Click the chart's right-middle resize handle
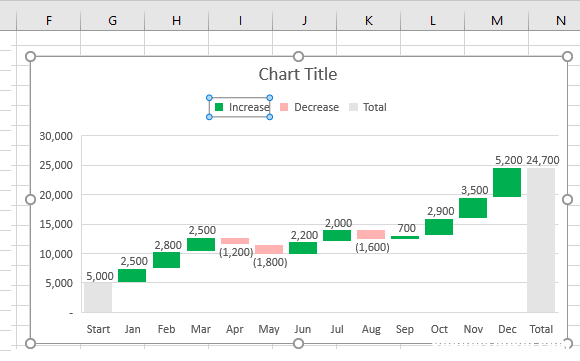The height and width of the screenshot is (361, 580). pyautogui.click(x=567, y=200)
